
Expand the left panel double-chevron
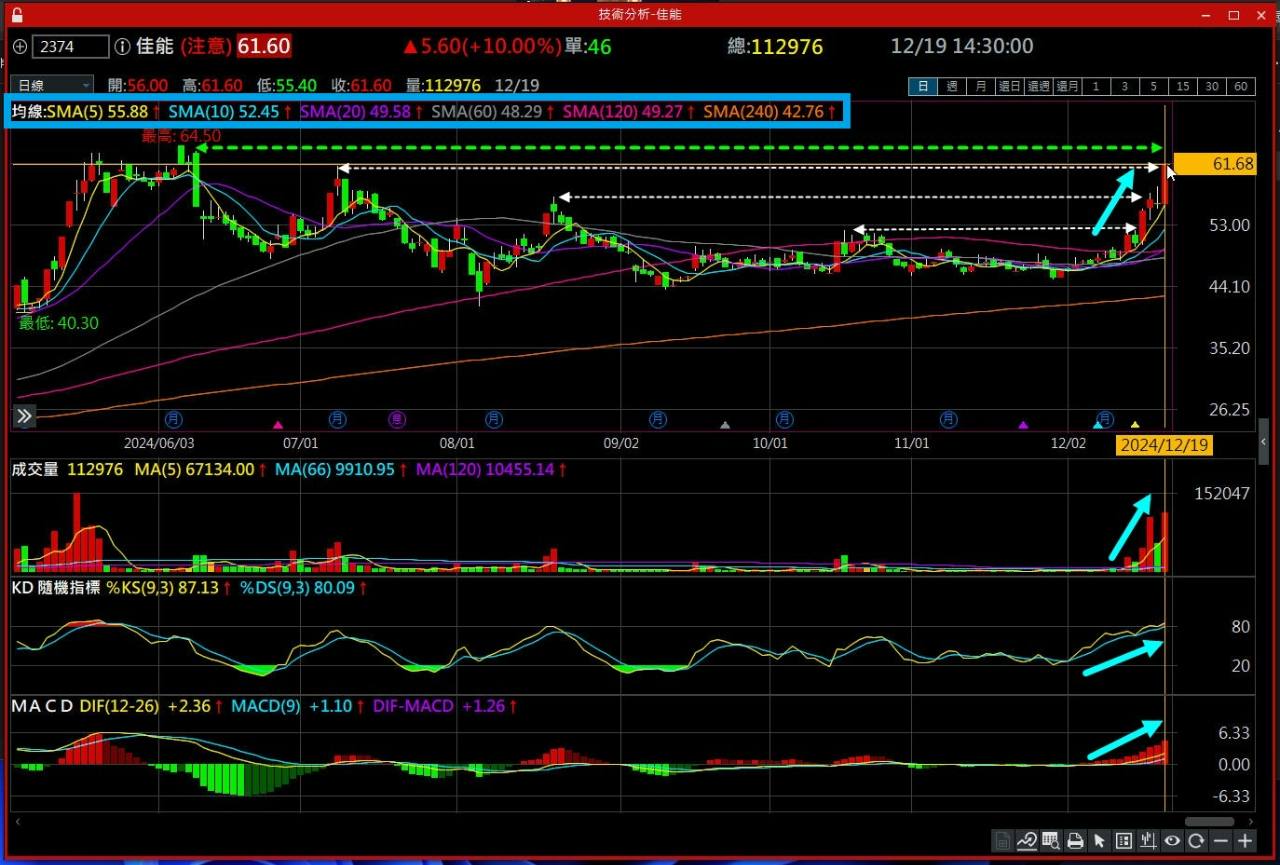point(24,416)
